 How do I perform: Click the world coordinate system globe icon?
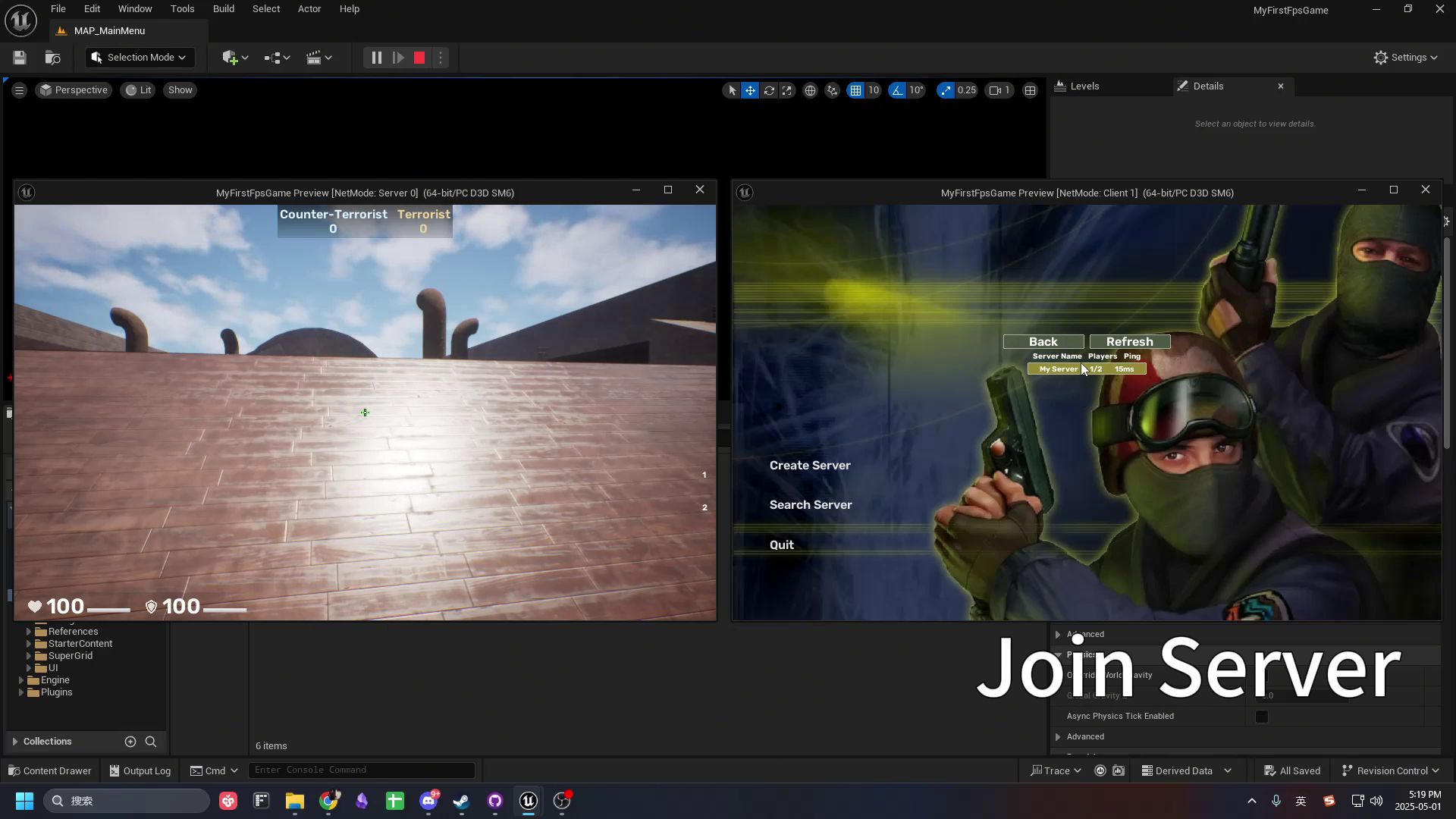click(x=810, y=90)
